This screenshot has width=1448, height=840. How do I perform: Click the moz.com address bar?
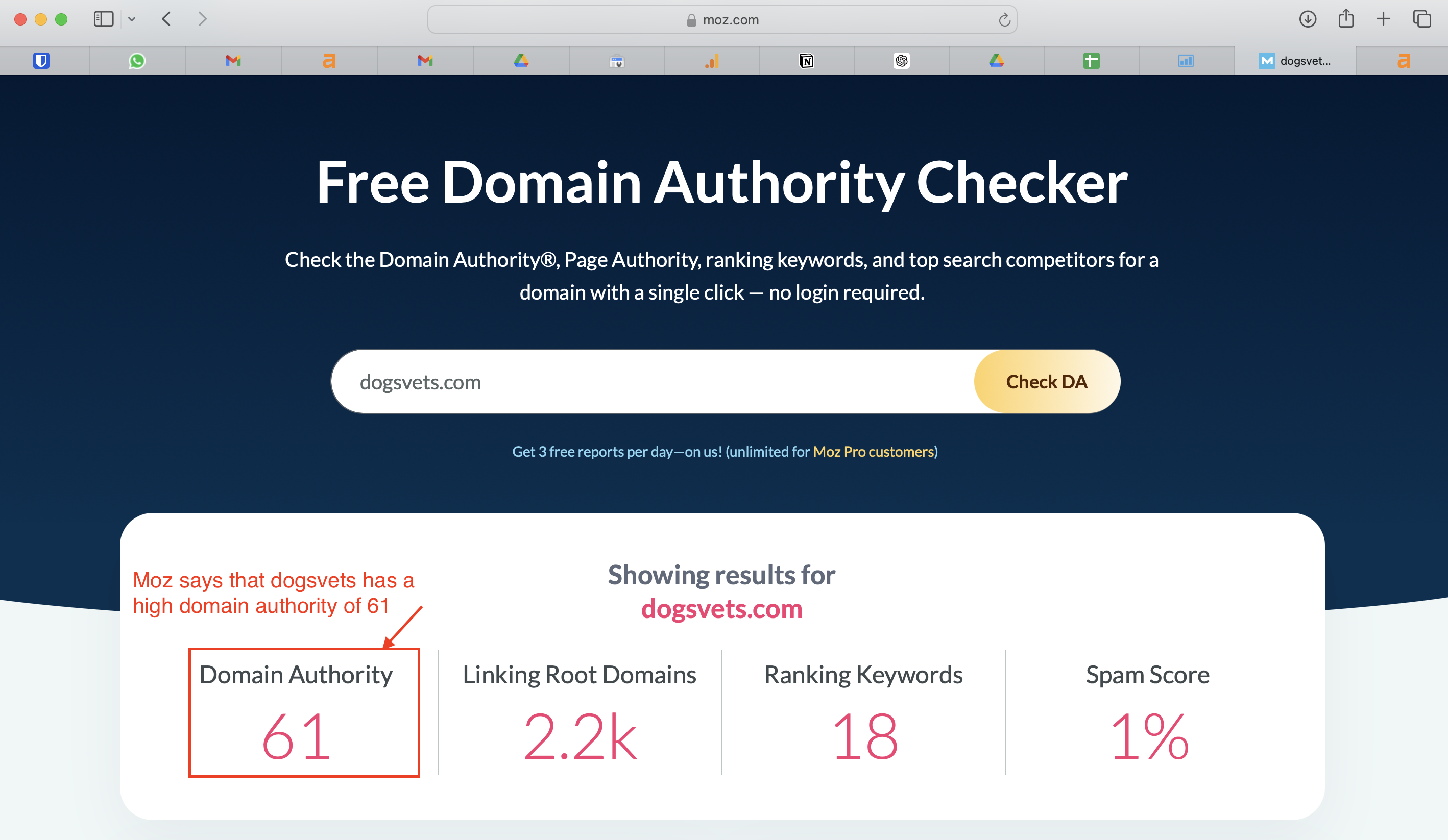(x=722, y=19)
